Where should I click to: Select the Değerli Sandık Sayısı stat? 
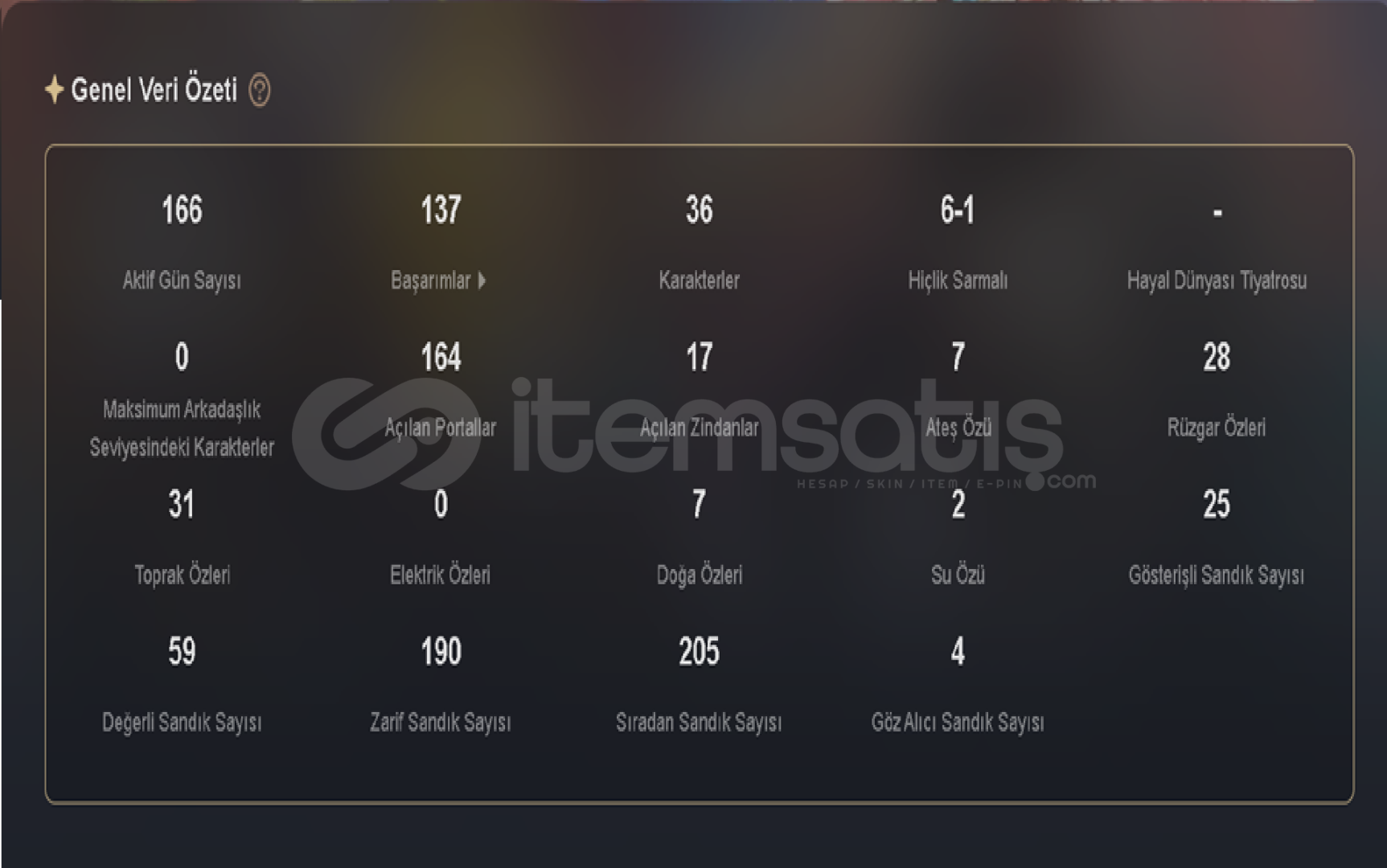(x=182, y=684)
